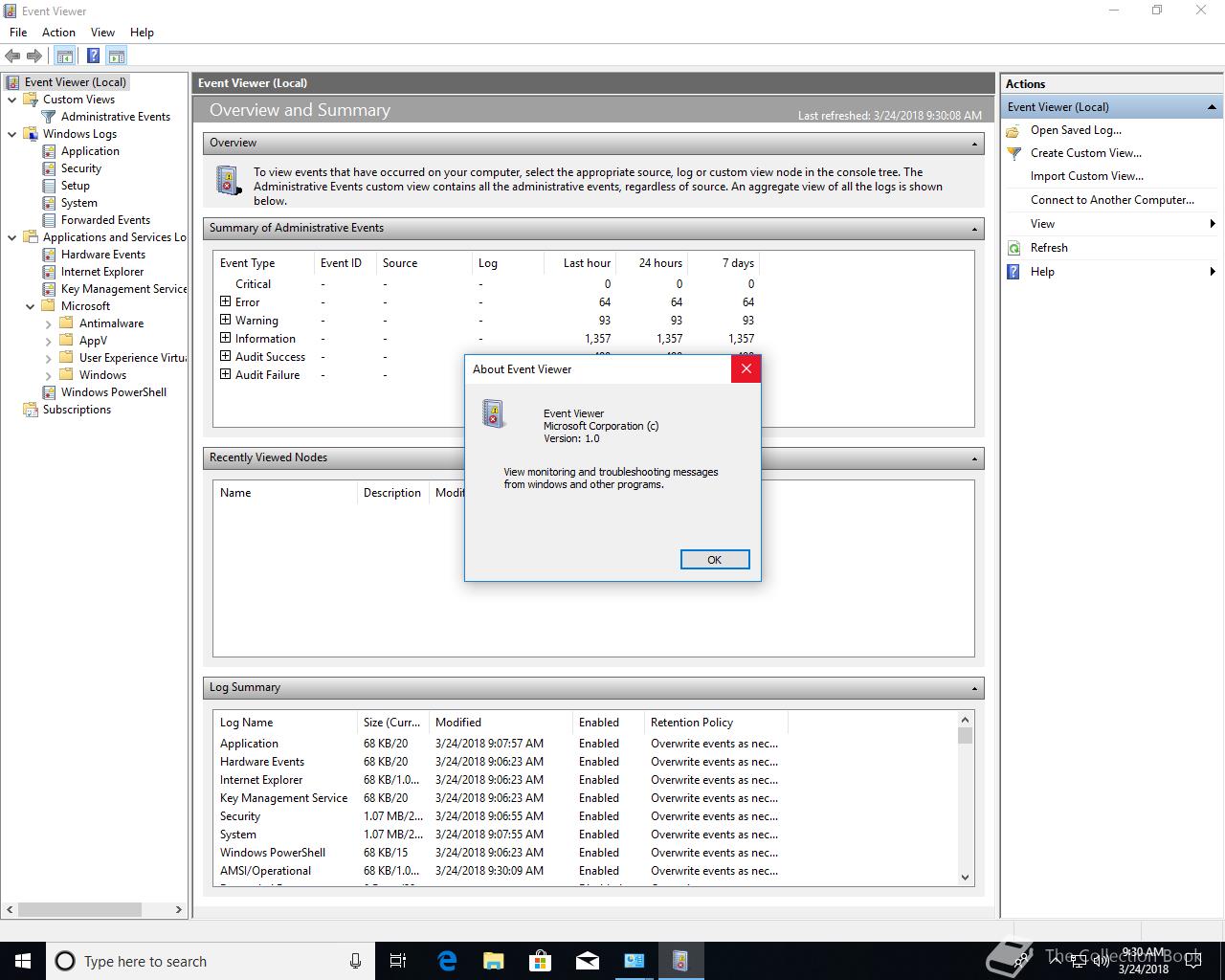Image resolution: width=1225 pixels, height=980 pixels.
Task: Open View submenu in Actions pane
Action: coord(1110,224)
